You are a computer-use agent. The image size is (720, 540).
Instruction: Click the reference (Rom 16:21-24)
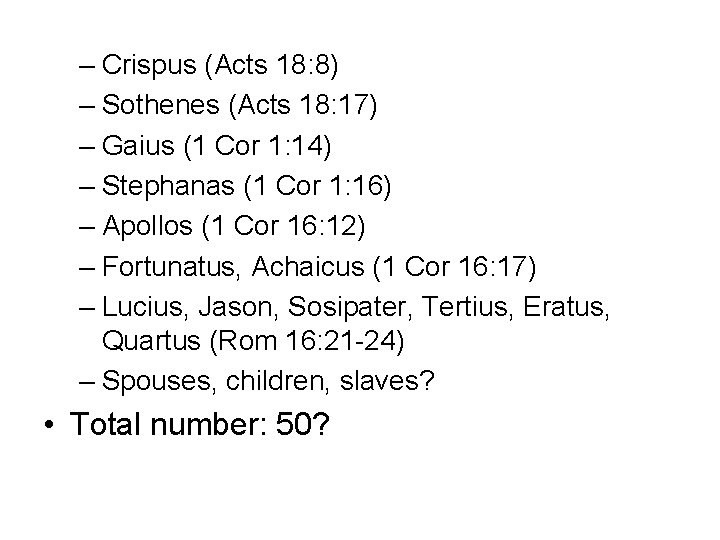click(x=307, y=342)
